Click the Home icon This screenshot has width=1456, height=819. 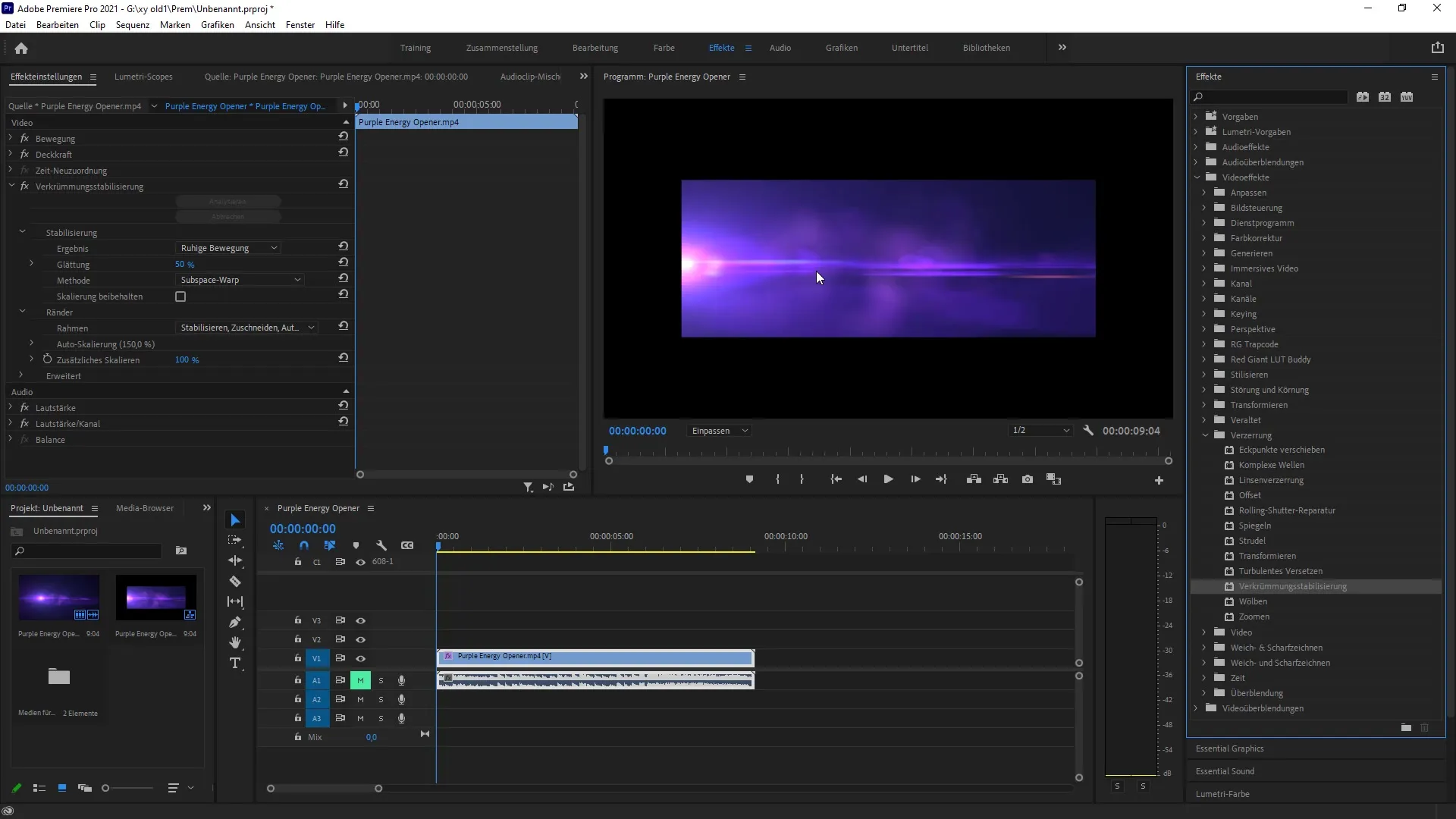21,48
